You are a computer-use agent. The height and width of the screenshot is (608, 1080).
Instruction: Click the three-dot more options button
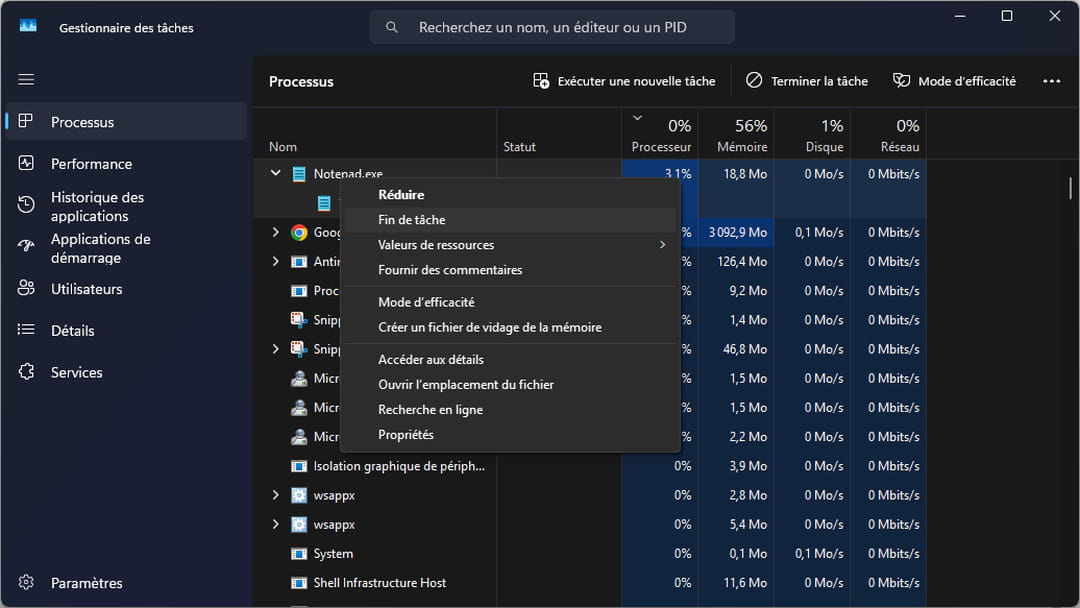pyautogui.click(x=1051, y=81)
